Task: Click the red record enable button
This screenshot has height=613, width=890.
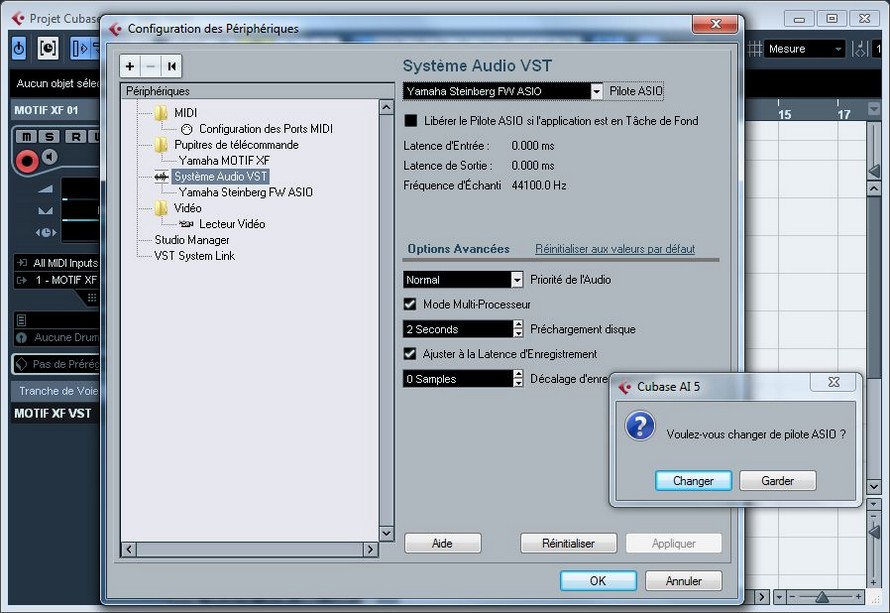Action: 27,158
